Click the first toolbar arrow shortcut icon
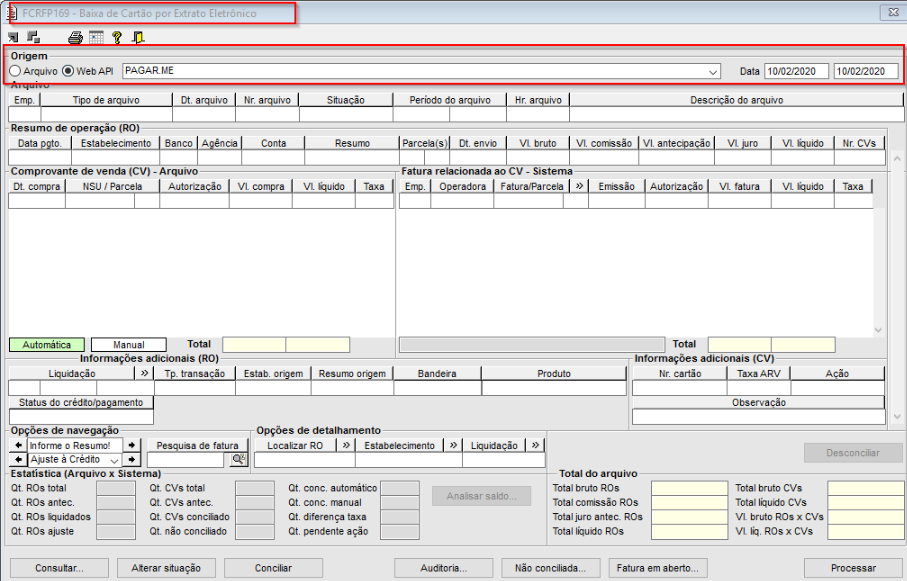 point(13,38)
